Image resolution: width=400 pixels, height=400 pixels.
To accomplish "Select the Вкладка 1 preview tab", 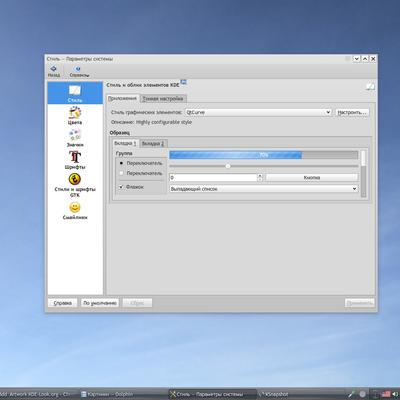I will pyautogui.click(x=125, y=143).
